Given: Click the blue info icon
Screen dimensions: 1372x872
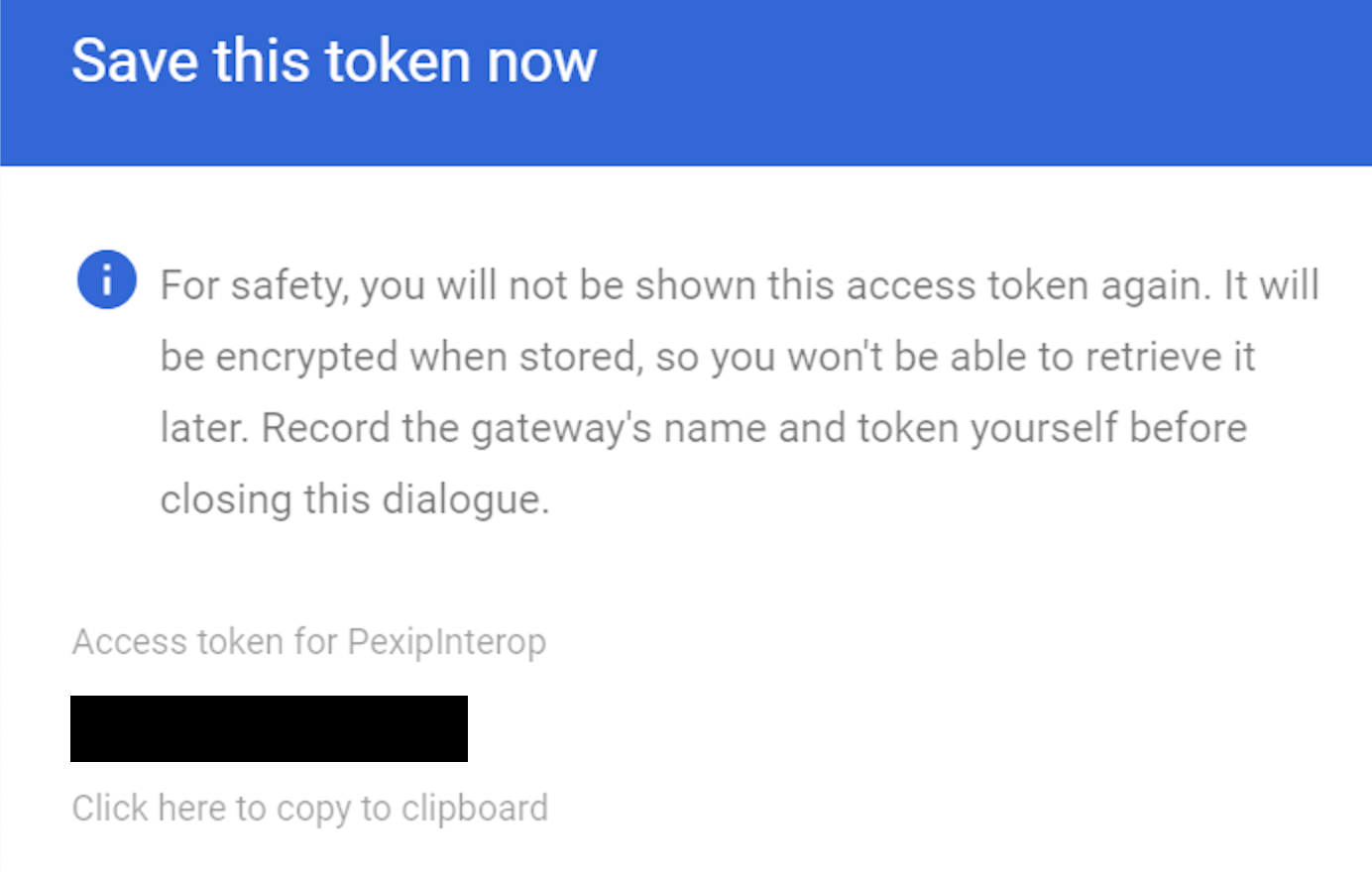Looking at the screenshot, I should coord(106,279).
